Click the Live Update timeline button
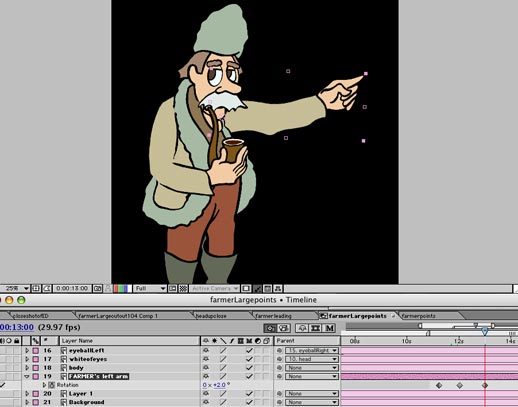Screen dimensions: 518x407 coord(270,328)
